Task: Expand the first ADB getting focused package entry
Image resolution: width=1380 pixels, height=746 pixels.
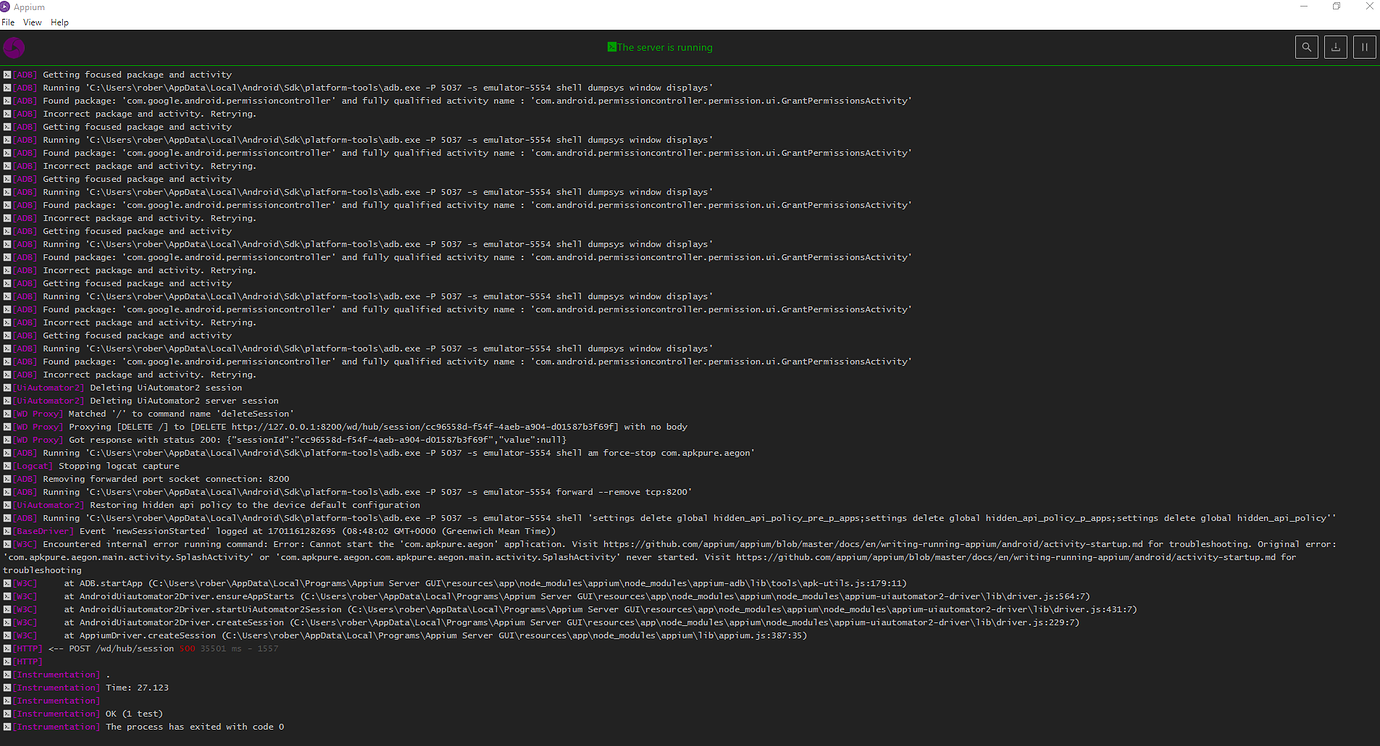Action: pyautogui.click(x=5, y=74)
